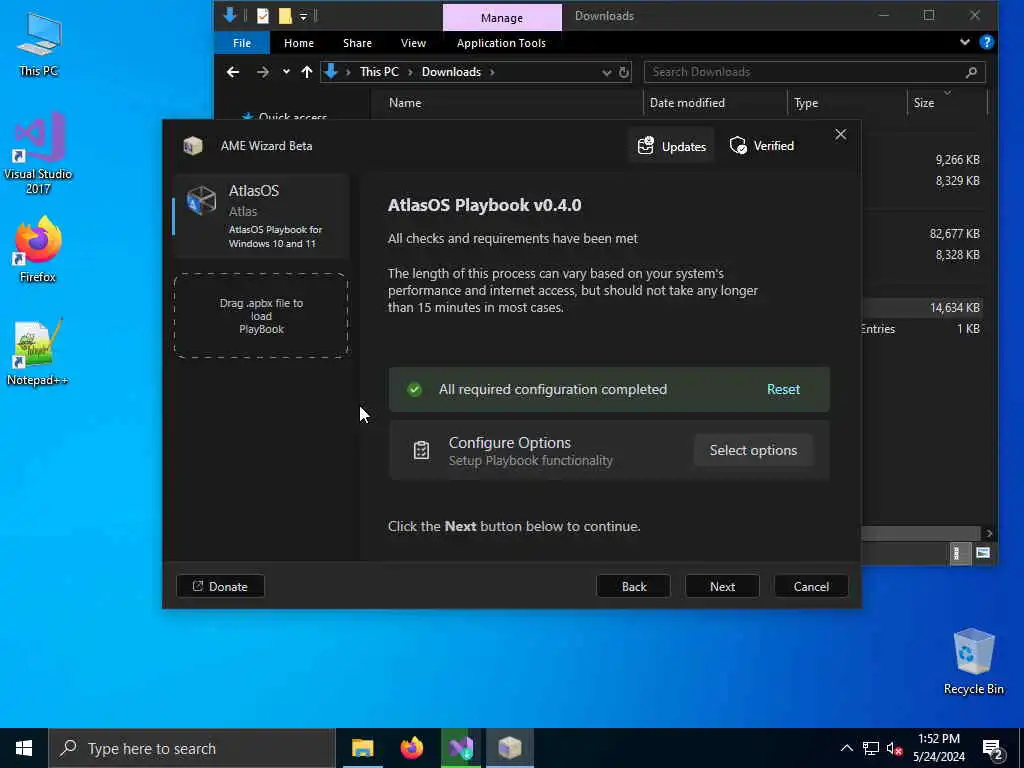
Task: Click Downloads in the address breadcrumb
Action: 451,72
